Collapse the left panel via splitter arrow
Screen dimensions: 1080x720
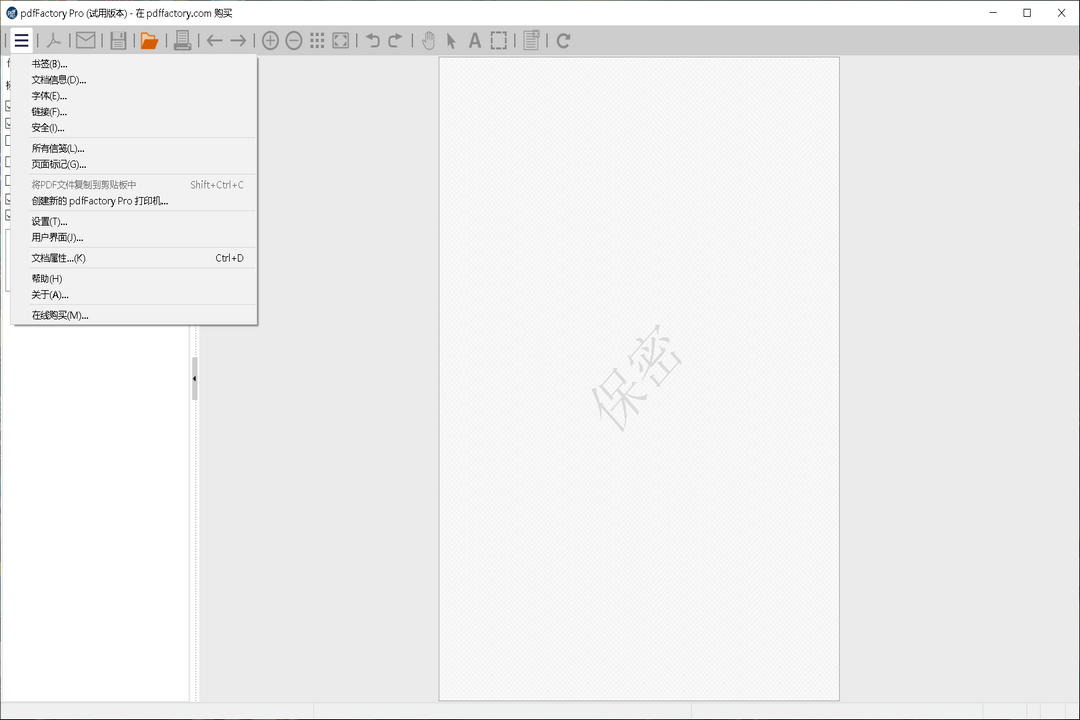(x=194, y=379)
